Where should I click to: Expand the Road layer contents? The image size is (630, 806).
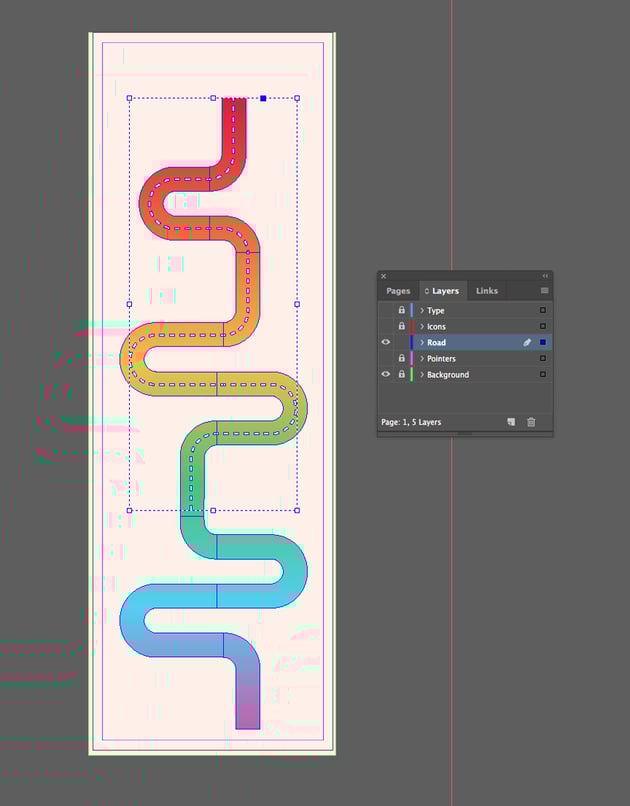click(422, 342)
